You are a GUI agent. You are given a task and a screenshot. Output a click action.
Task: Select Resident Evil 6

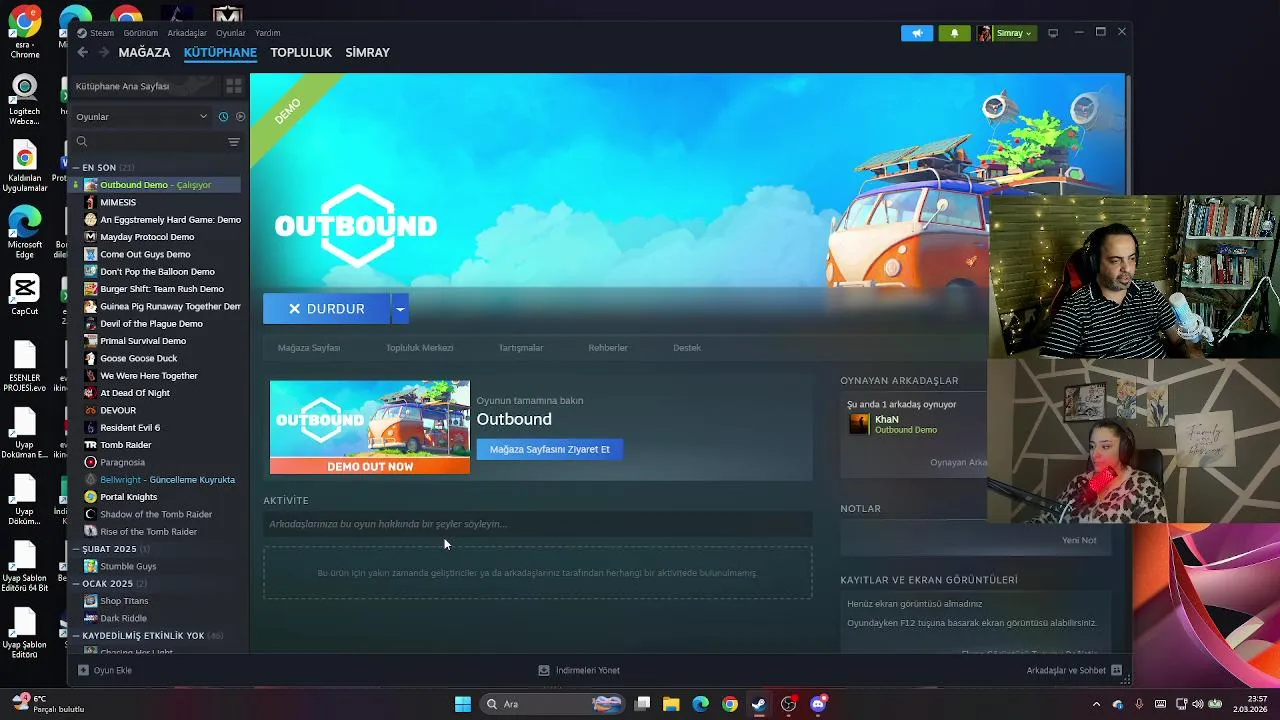click(x=130, y=427)
